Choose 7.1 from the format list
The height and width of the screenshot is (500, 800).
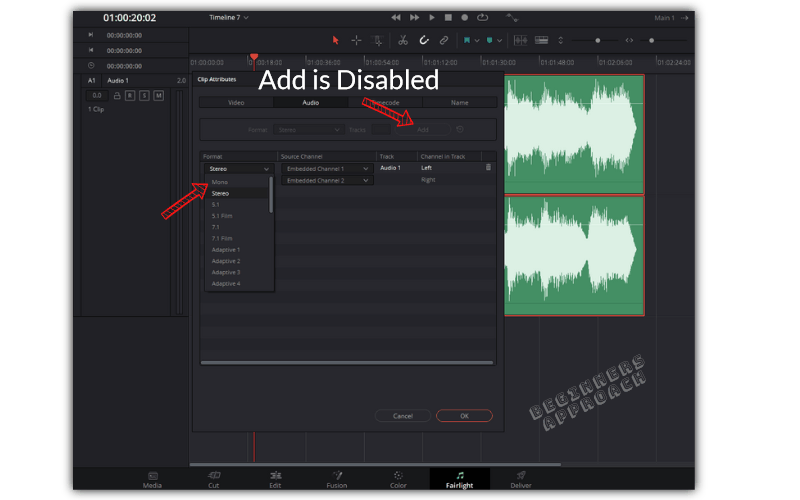[237, 227]
